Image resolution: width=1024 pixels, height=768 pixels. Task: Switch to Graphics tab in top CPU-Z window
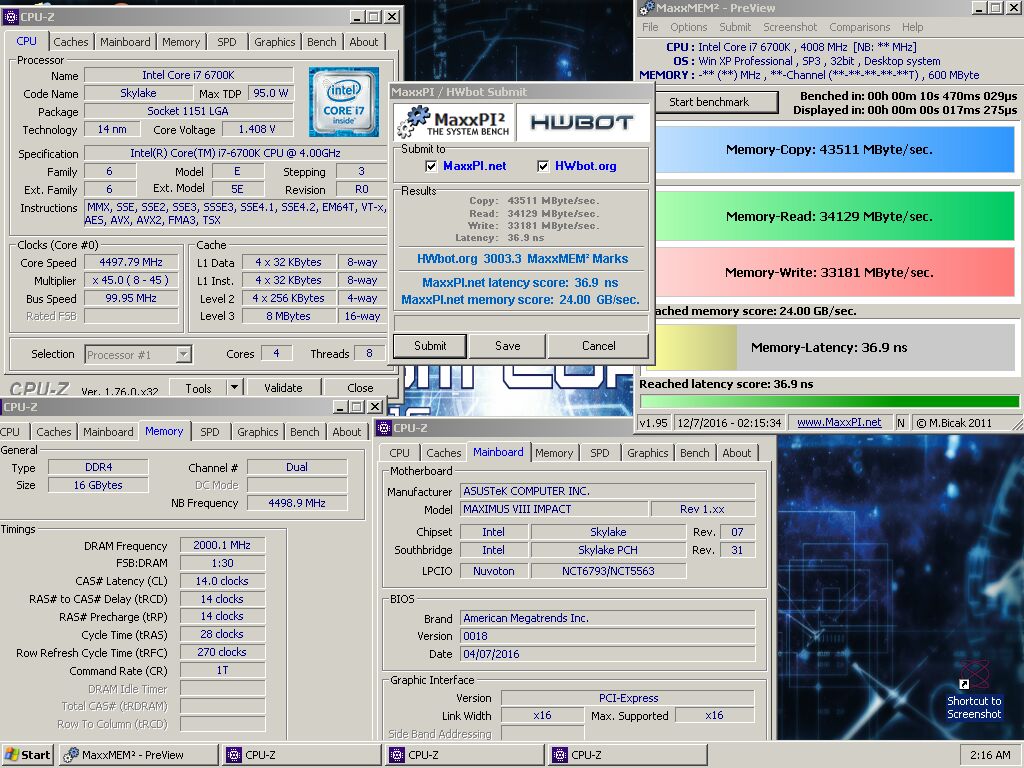click(274, 42)
